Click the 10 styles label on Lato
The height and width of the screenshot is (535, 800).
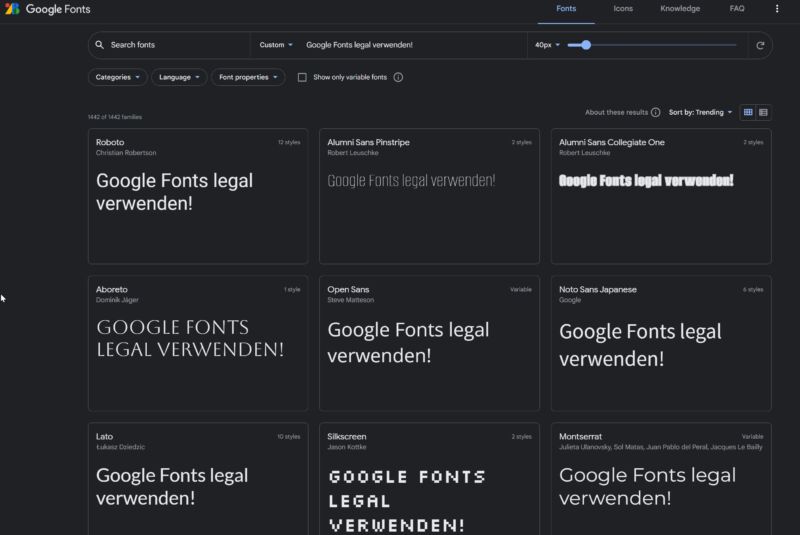coord(289,437)
